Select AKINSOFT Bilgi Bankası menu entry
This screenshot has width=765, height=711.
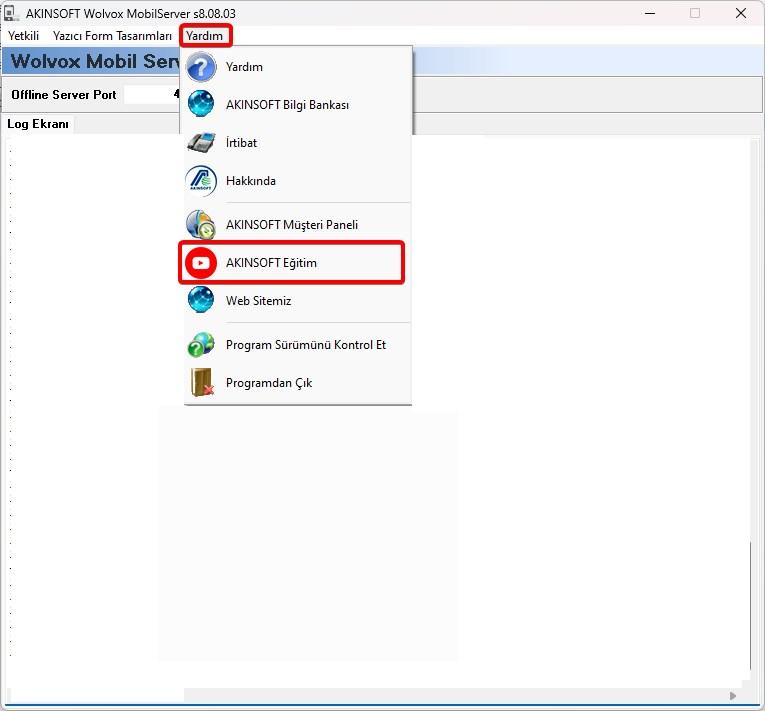[x=298, y=104]
